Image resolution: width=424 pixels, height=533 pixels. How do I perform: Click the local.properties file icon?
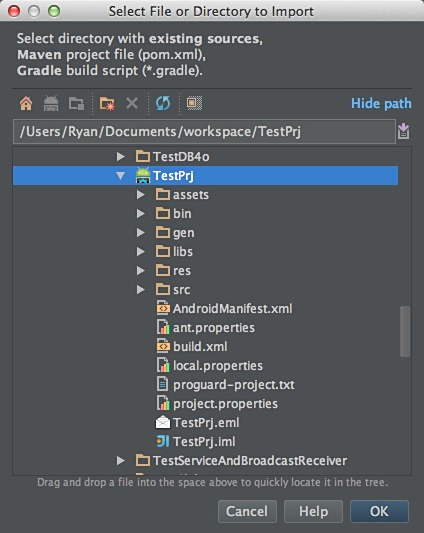click(163, 365)
